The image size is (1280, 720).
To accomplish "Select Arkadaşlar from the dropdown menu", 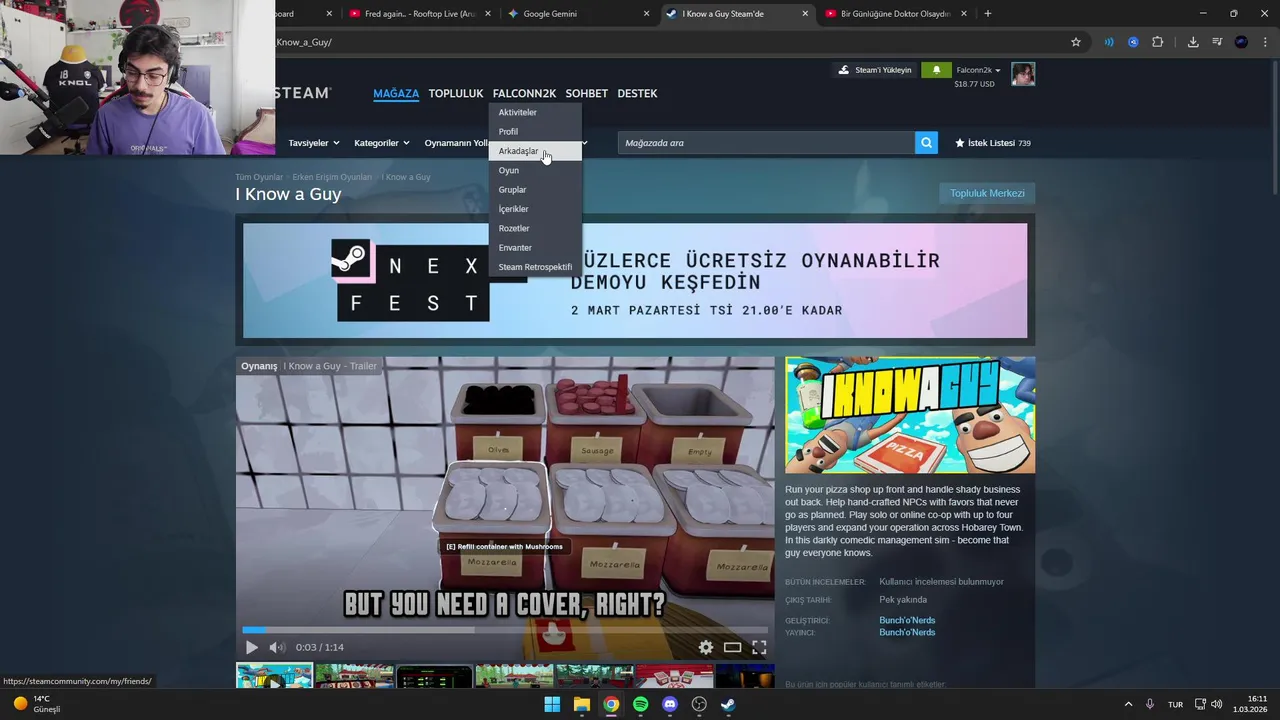I will coord(535,151).
